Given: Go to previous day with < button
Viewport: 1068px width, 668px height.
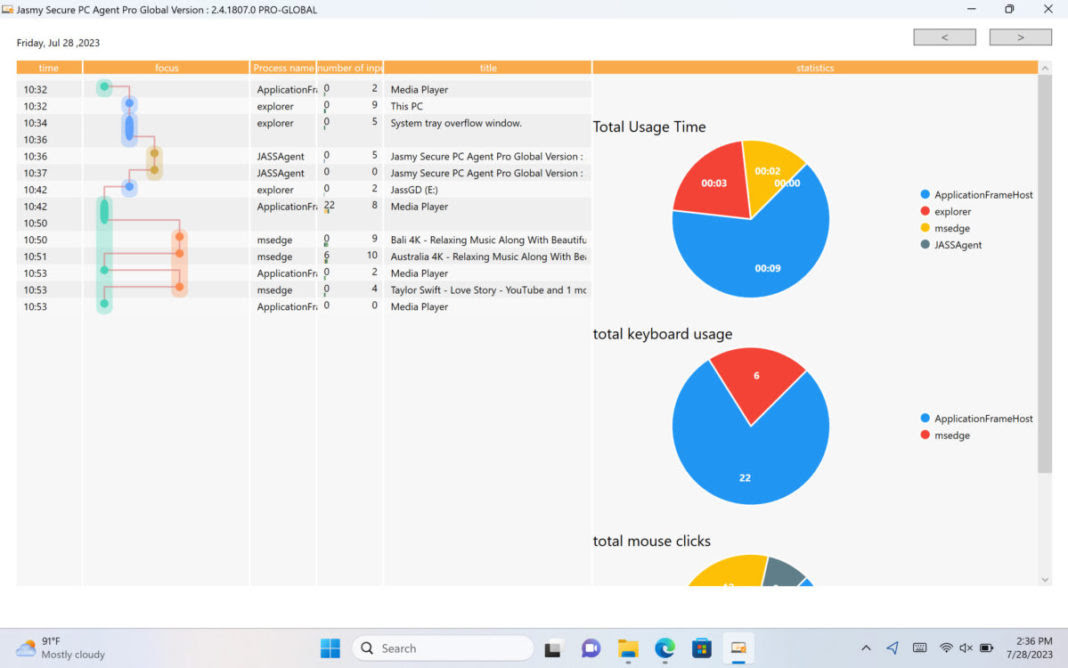Looking at the screenshot, I should [x=944, y=37].
